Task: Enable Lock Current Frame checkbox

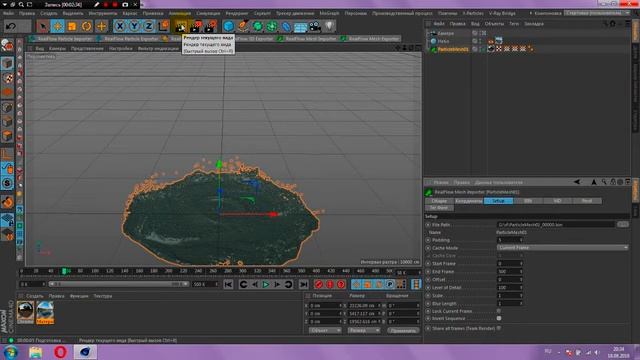Action: [x=498, y=311]
